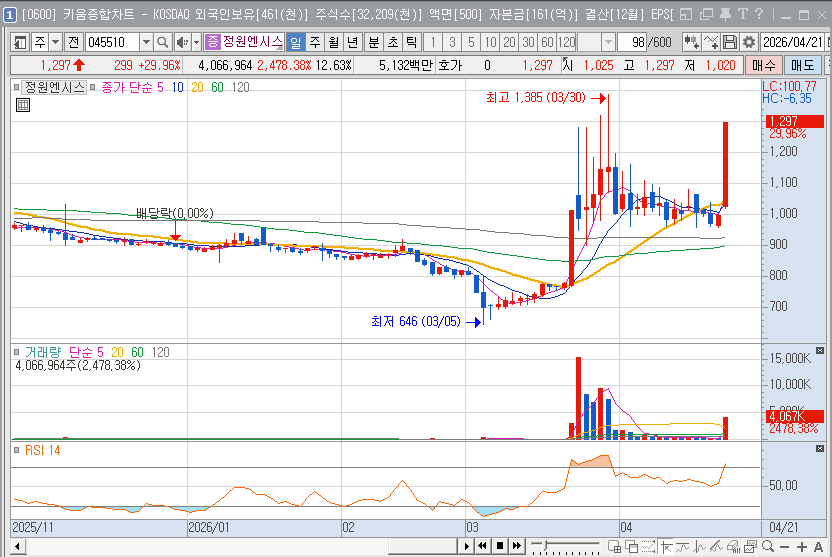Select interval preset 1
This screenshot has height=557, width=832.
tap(433, 42)
